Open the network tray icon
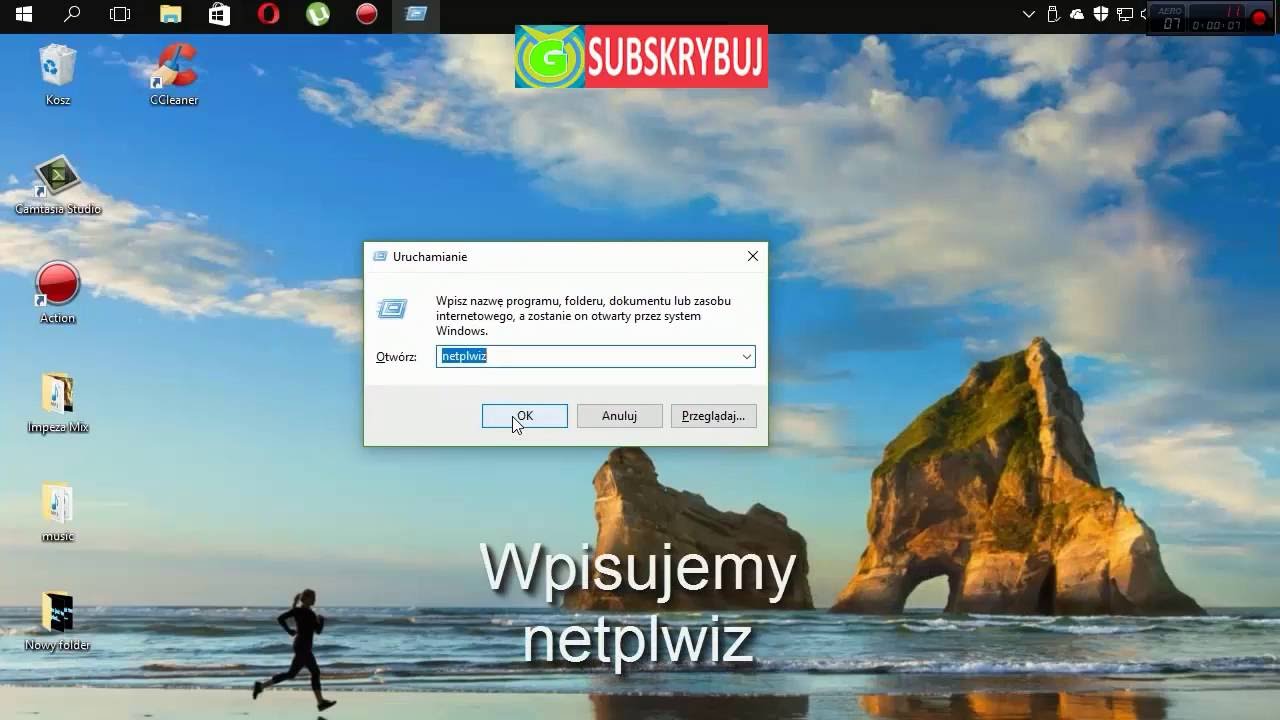The width and height of the screenshot is (1280, 720). click(1125, 14)
